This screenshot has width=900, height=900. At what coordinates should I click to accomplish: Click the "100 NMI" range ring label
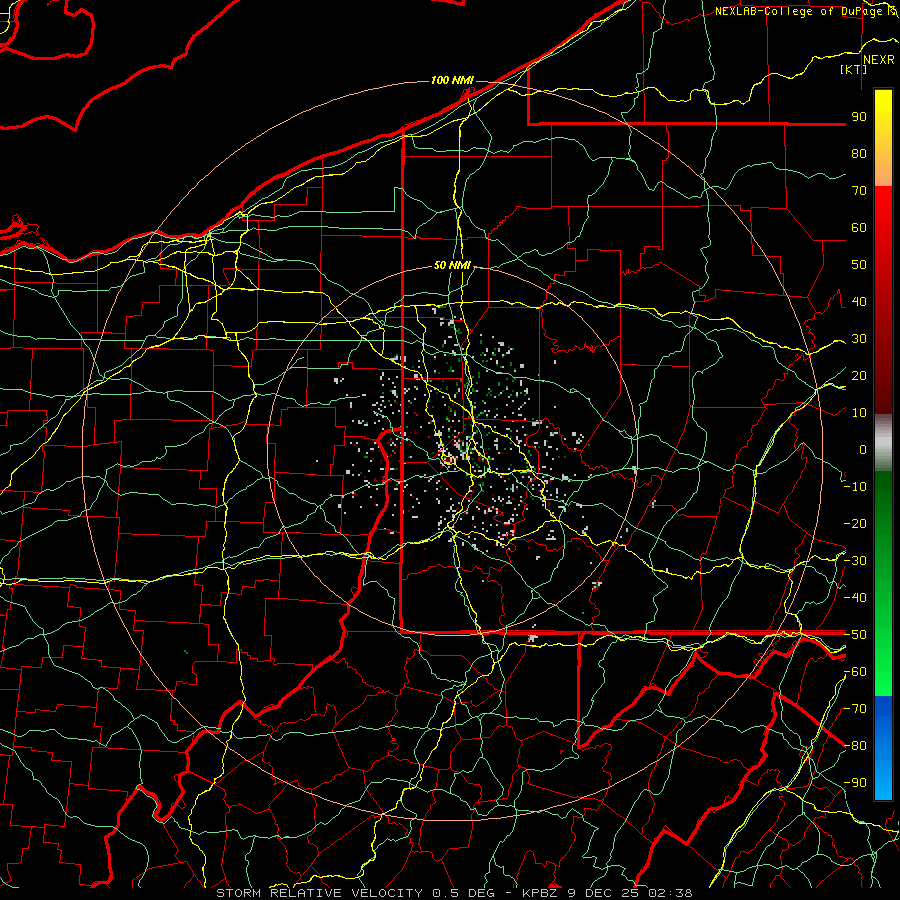452,80
